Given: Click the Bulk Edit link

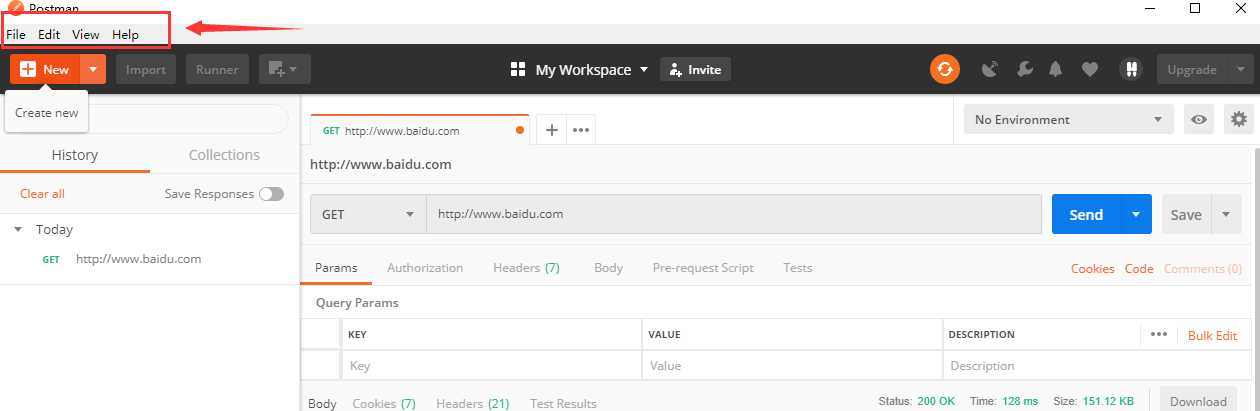Looking at the screenshot, I should (1213, 335).
